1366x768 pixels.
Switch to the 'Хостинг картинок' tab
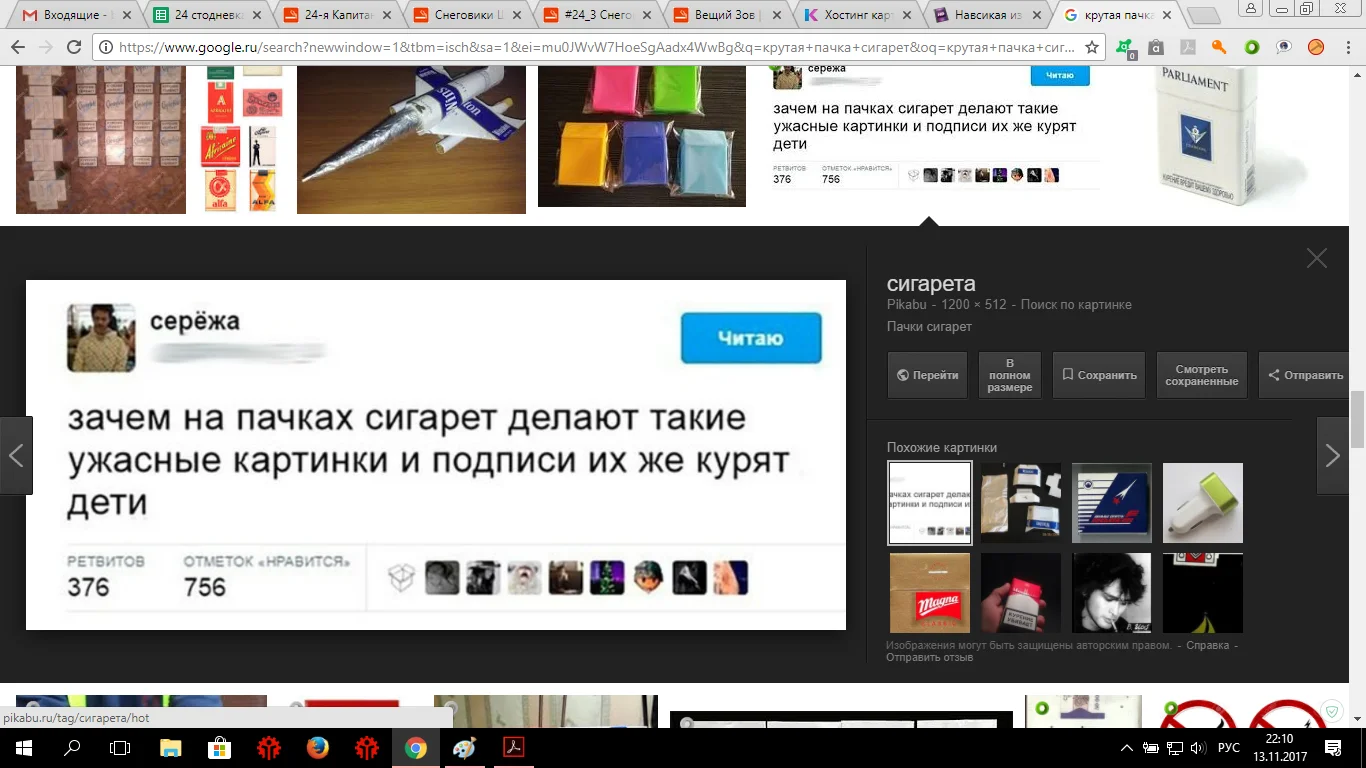click(856, 15)
